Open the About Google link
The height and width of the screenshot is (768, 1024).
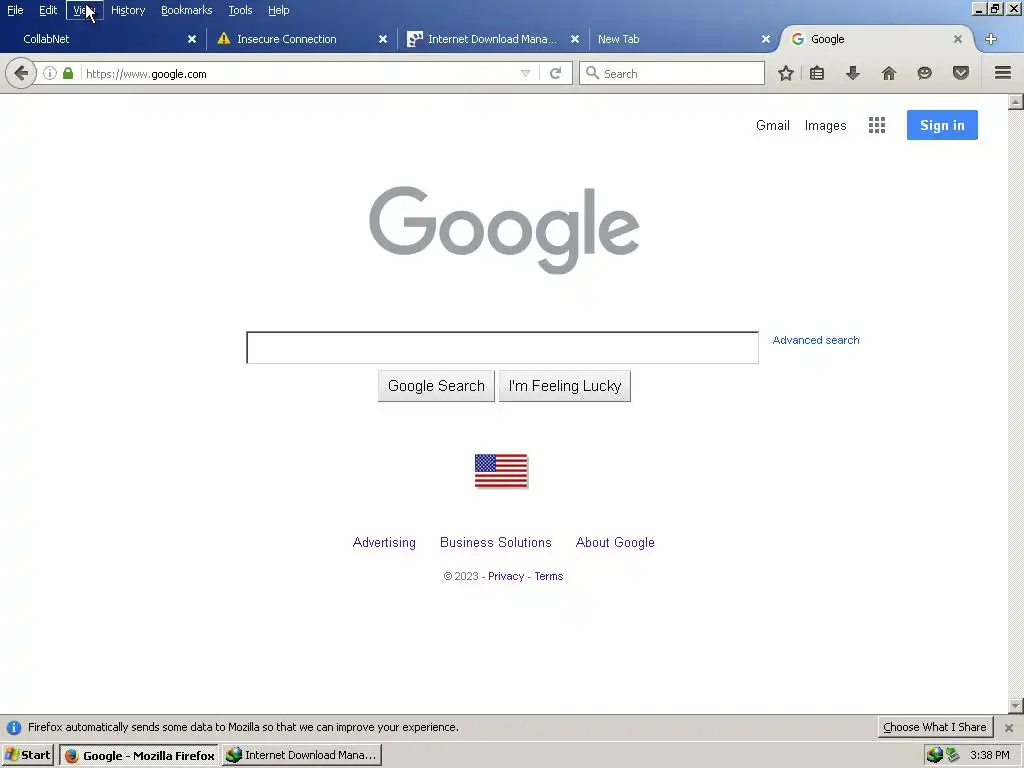[615, 543]
